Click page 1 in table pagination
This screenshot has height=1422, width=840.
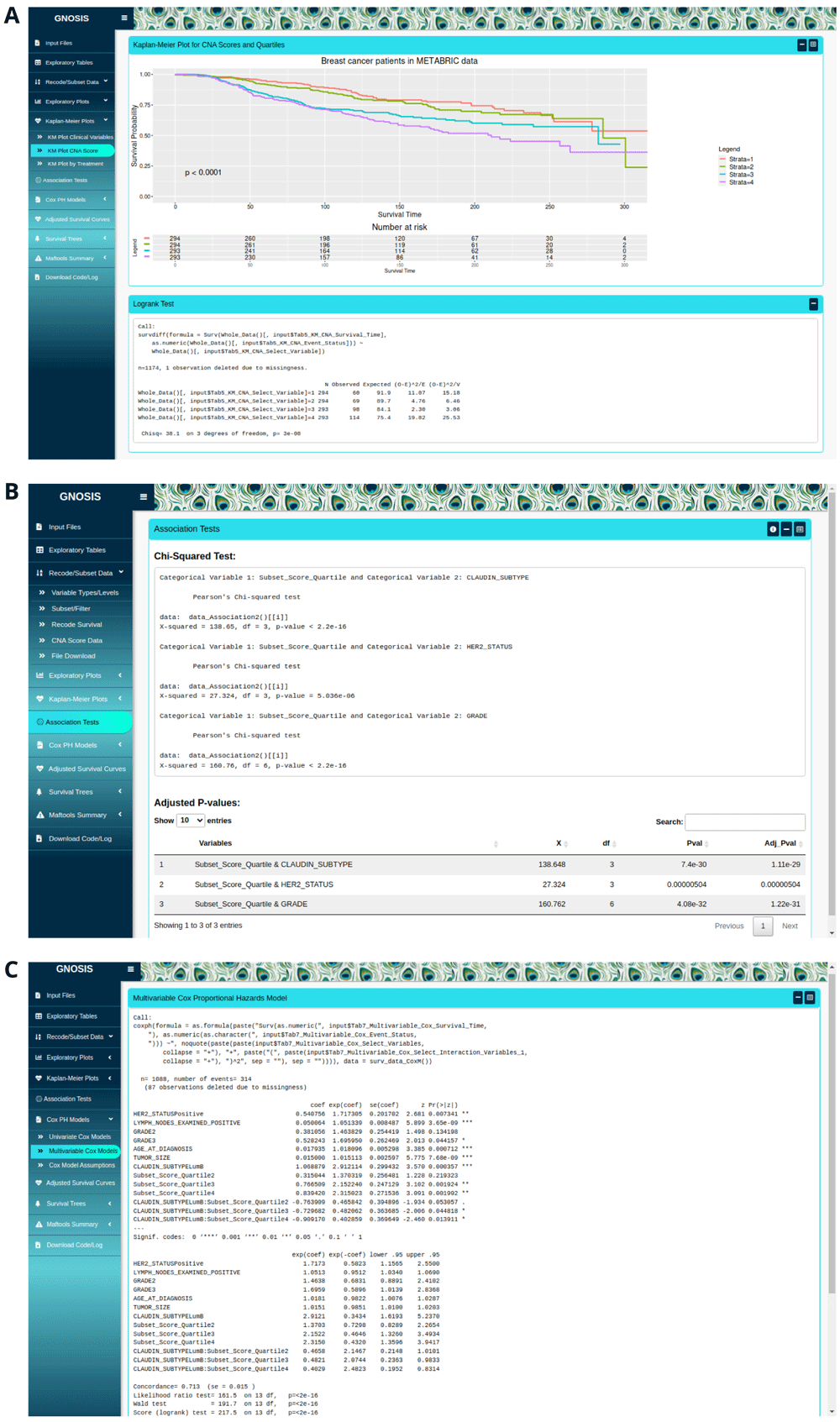(x=762, y=926)
